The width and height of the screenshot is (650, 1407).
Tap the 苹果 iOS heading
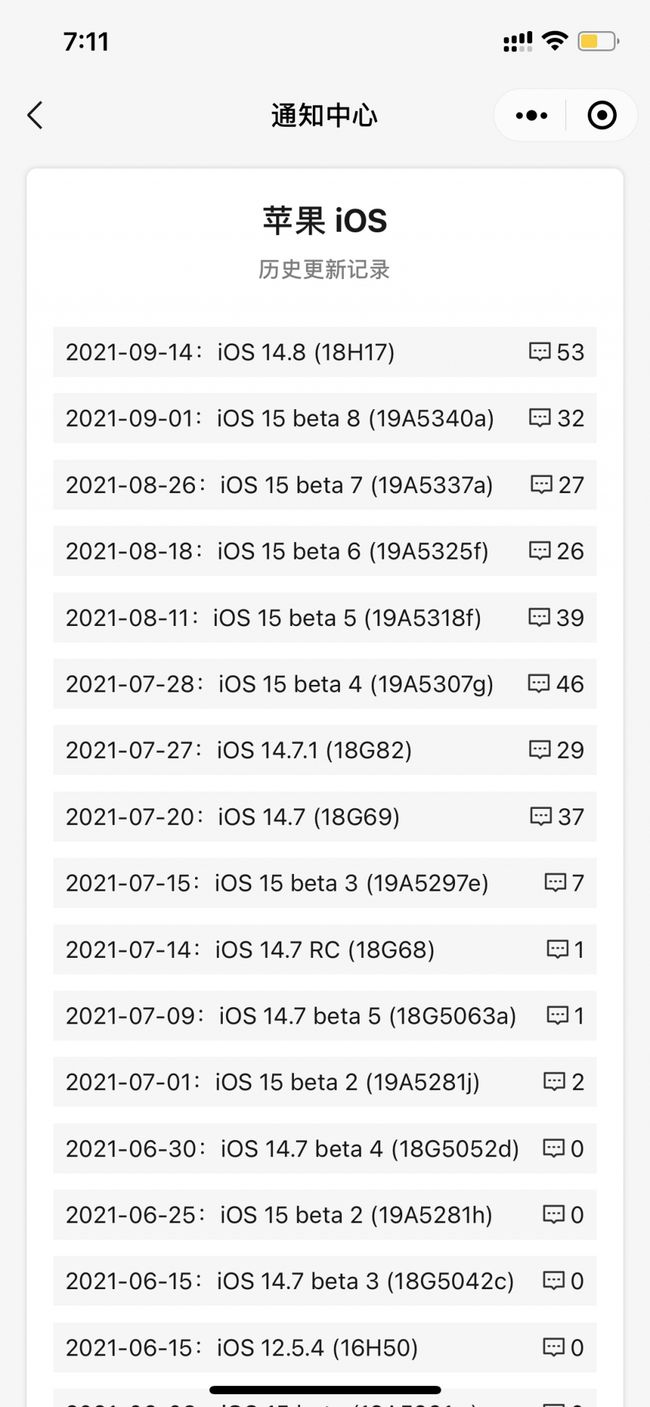pyautogui.click(x=325, y=221)
